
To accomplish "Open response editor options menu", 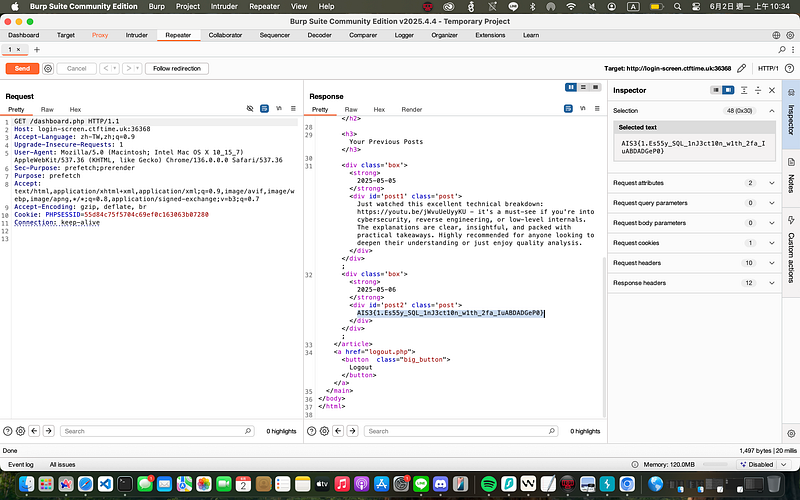I will click(x=597, y=109).
